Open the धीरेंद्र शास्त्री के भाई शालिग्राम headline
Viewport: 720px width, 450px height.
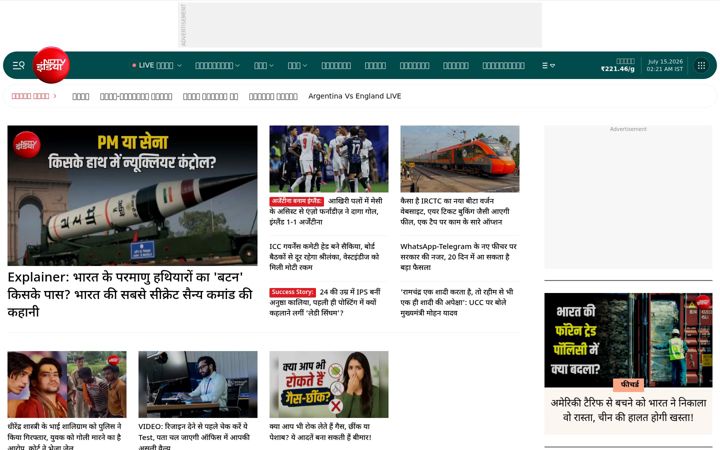coord(65,436)
